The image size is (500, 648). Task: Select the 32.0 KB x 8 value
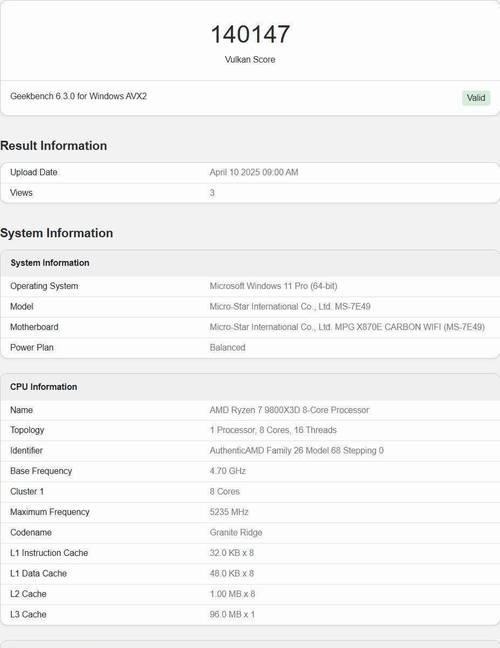tap(232, 553)
